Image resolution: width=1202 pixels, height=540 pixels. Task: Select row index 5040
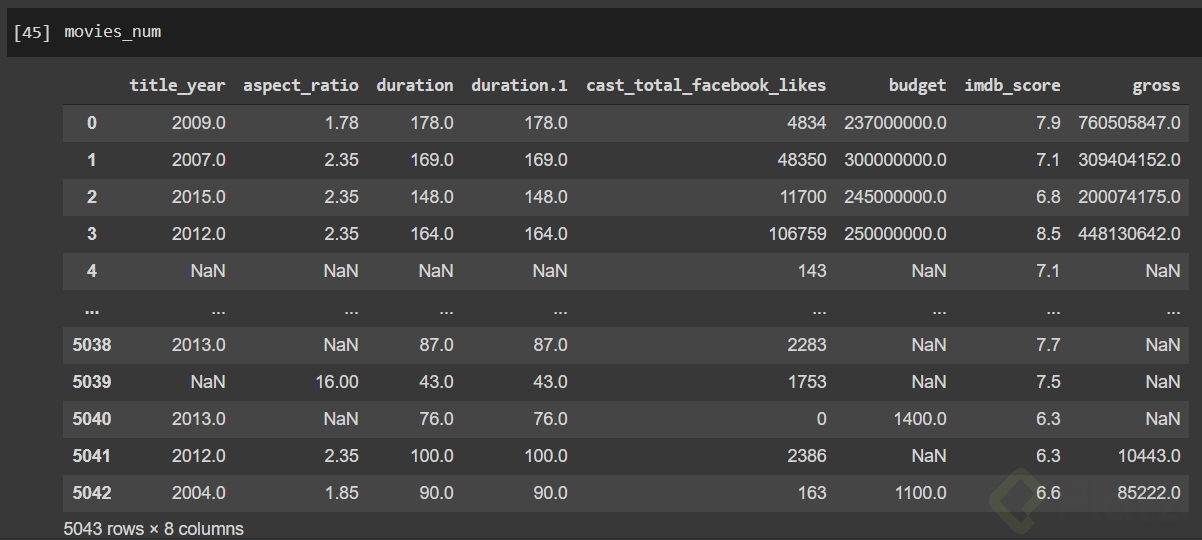pyautogui.click(x=92, y=418)
